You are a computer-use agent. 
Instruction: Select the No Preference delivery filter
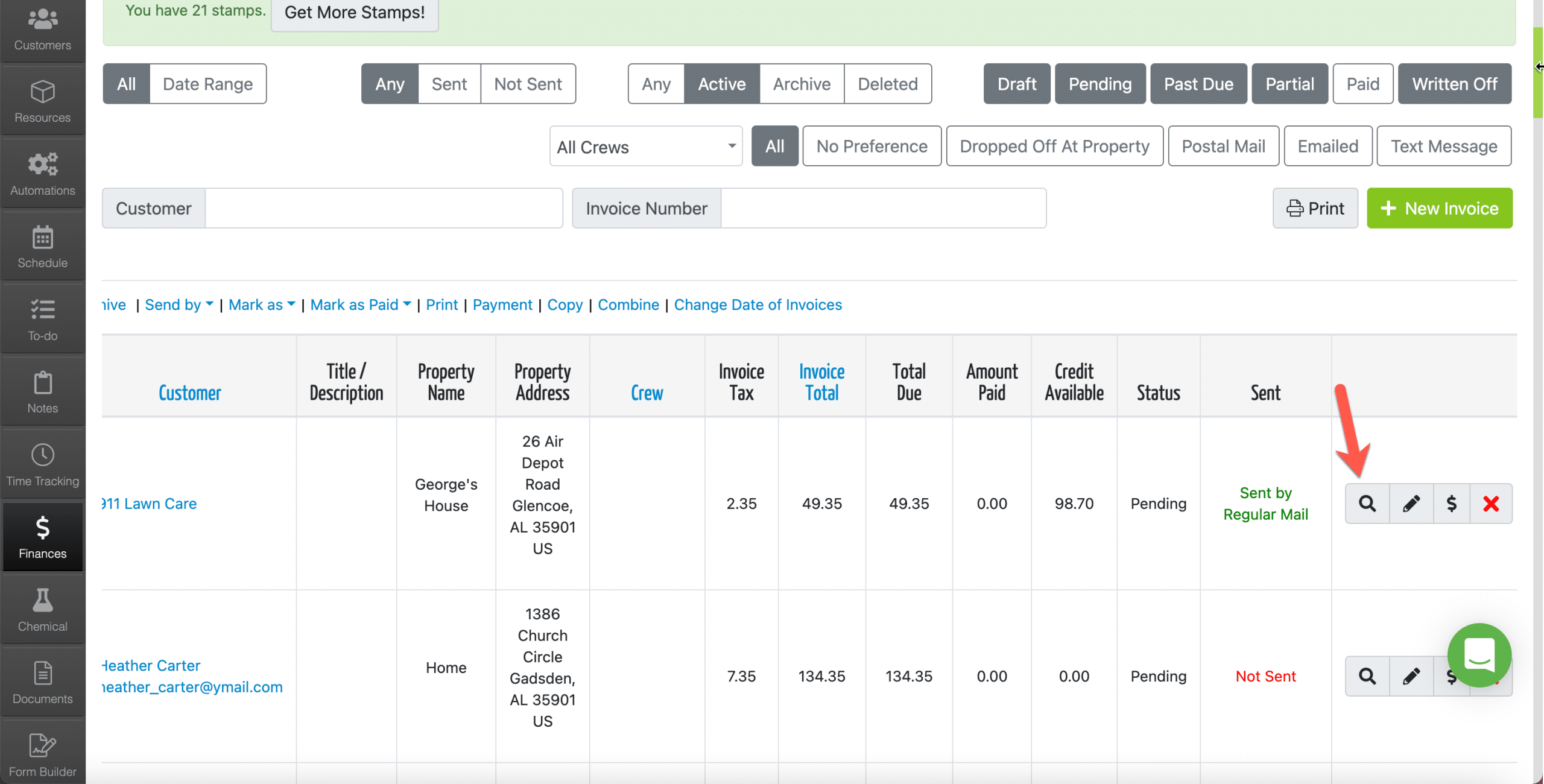click(x=872, y=146)
